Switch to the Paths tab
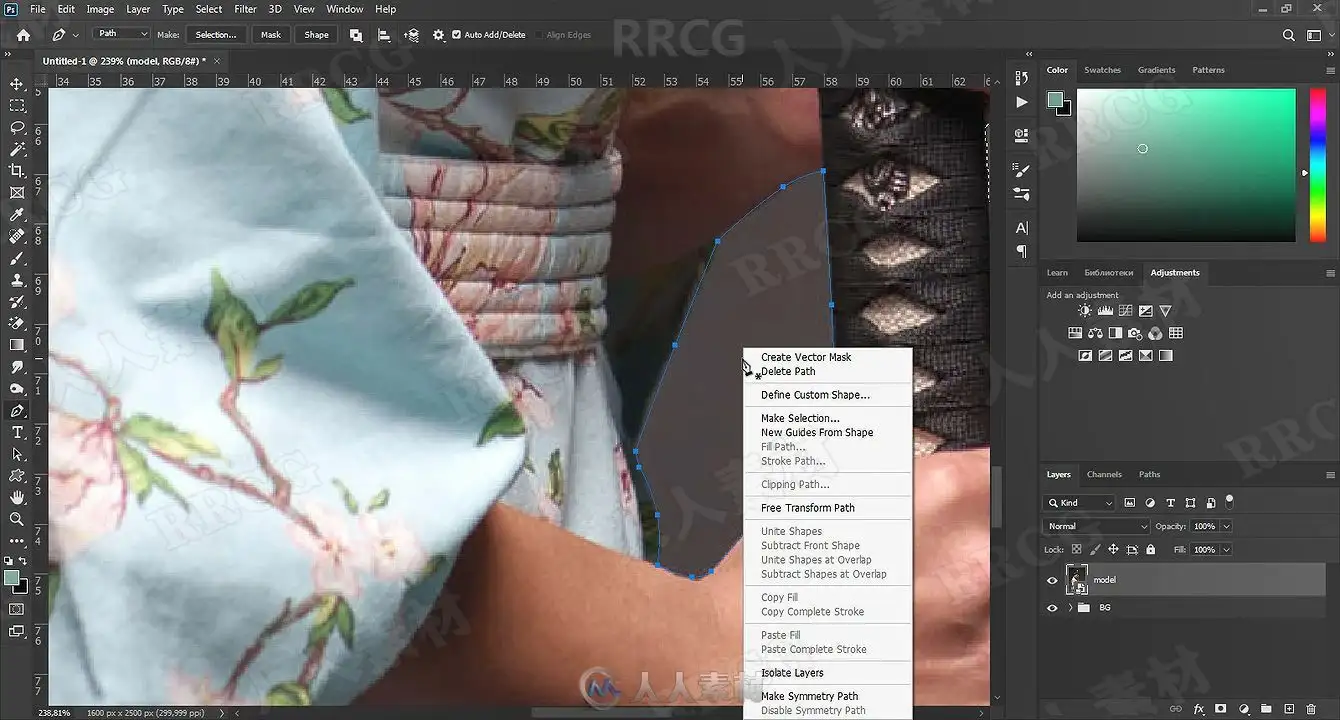This screenshot has height=720, width=1340. click(x=1150, y=474)
